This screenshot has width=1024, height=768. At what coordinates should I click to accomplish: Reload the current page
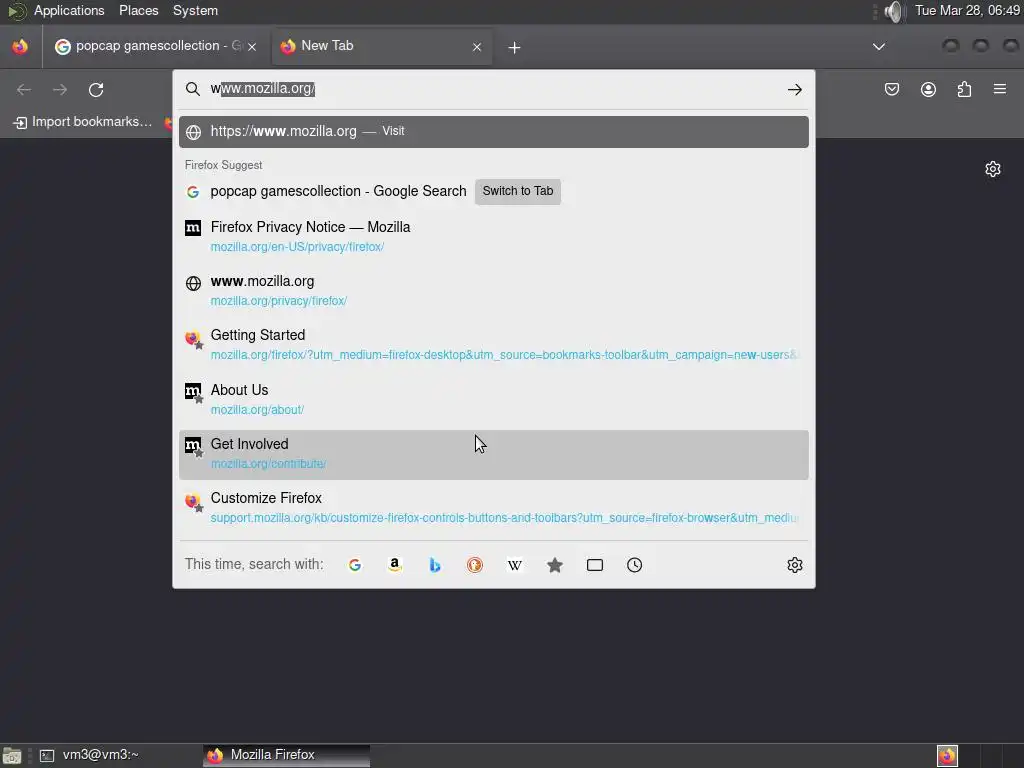click(96, 89)
